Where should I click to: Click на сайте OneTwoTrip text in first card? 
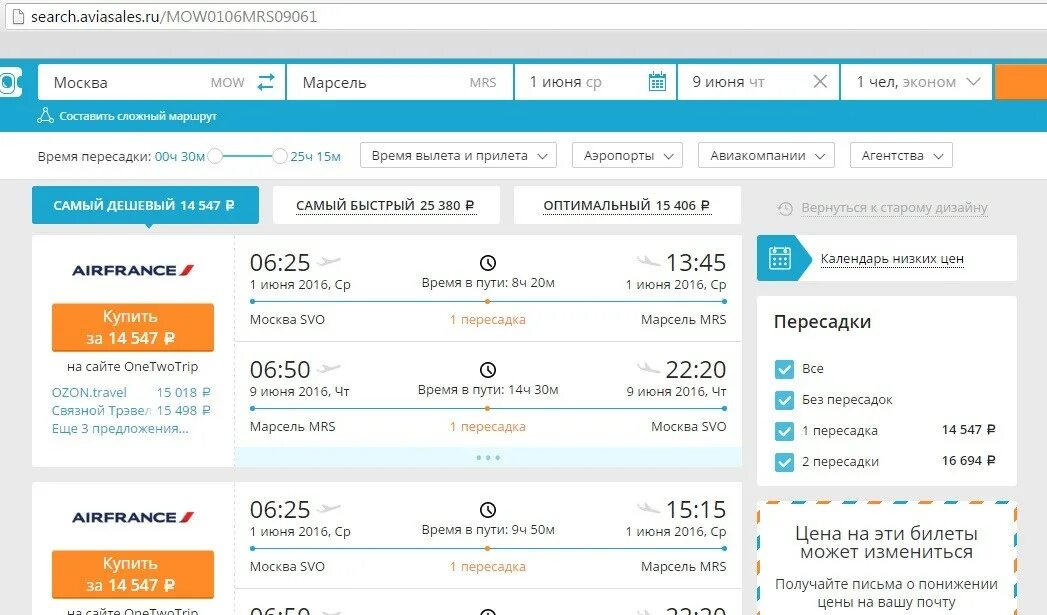pyautogui.click(x=132, y=367)
